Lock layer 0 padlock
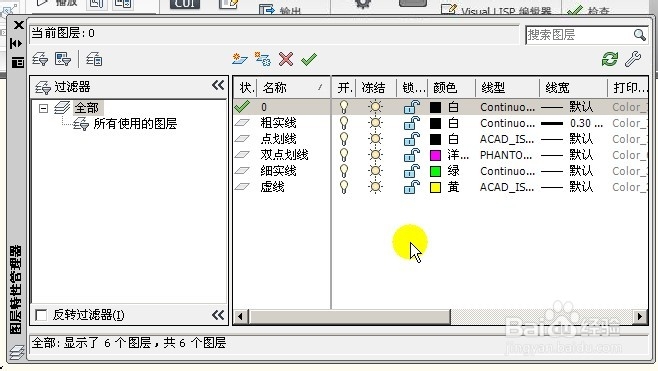Viewport: 658px width, 371px height. click(x=412, y=107)
